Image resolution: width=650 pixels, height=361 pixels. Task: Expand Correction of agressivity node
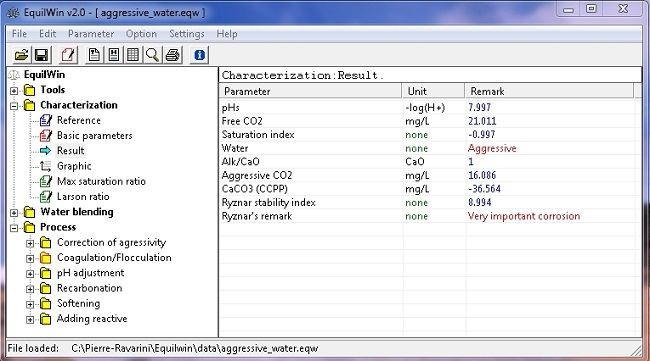click(30, 243)
